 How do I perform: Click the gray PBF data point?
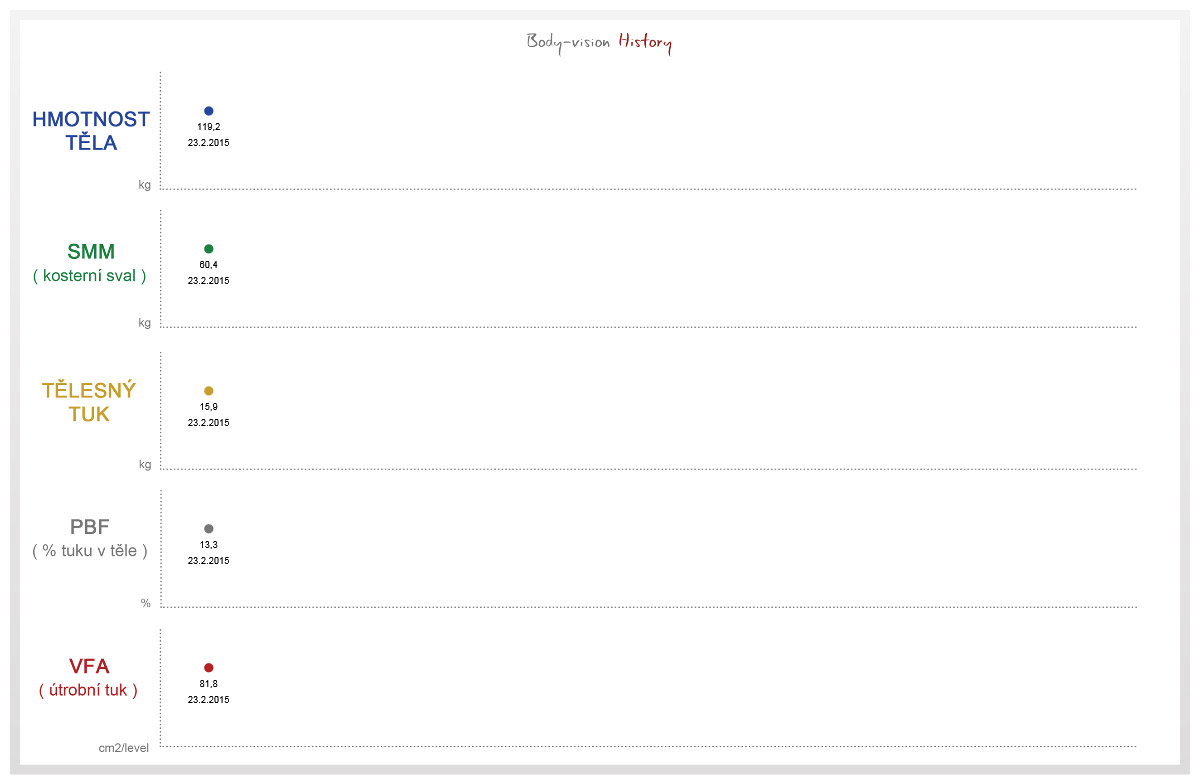pos(209,529)
